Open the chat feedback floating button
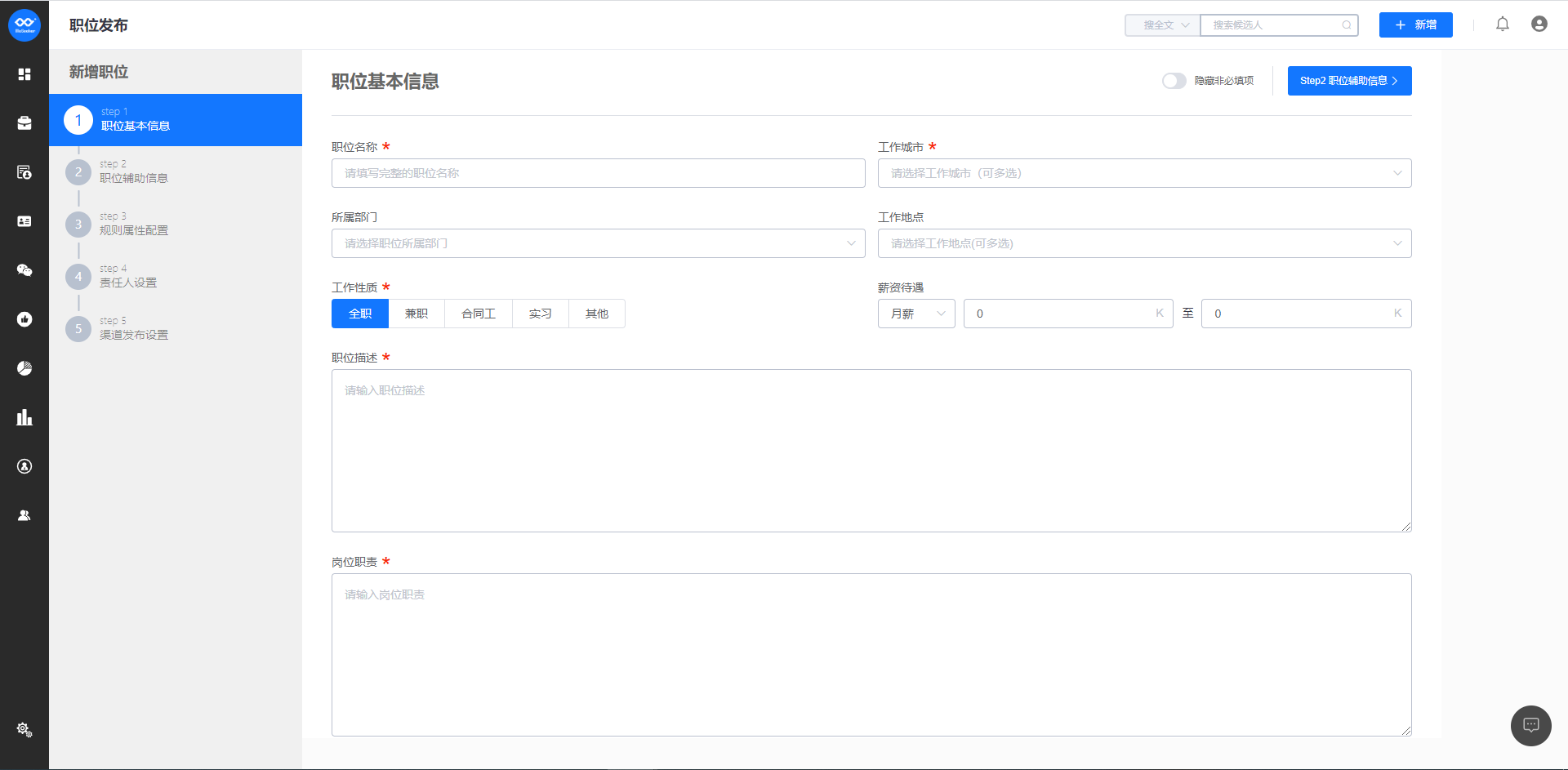 pos(1531,726)
